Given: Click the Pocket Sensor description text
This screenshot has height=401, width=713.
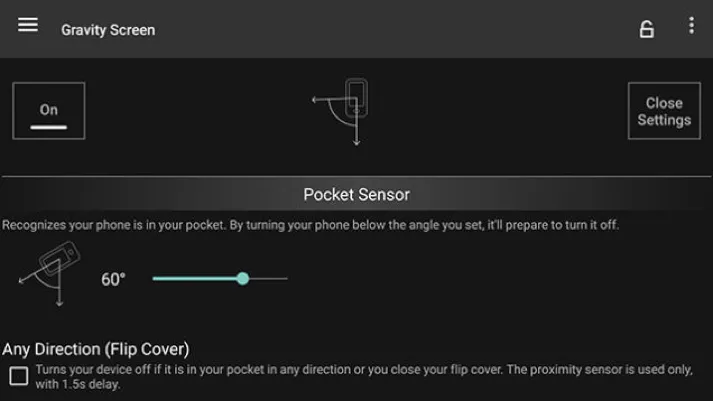Looking at the screenshot, I should tap(310, 225).
